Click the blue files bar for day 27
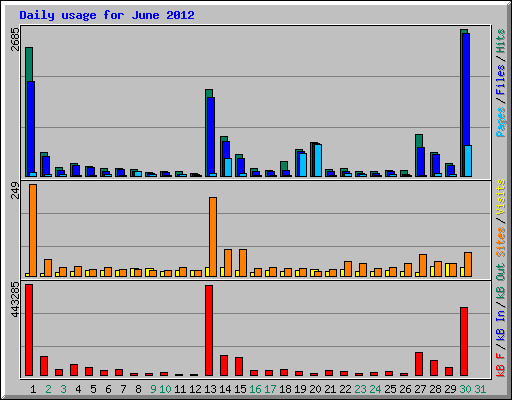 pos(421,162)
